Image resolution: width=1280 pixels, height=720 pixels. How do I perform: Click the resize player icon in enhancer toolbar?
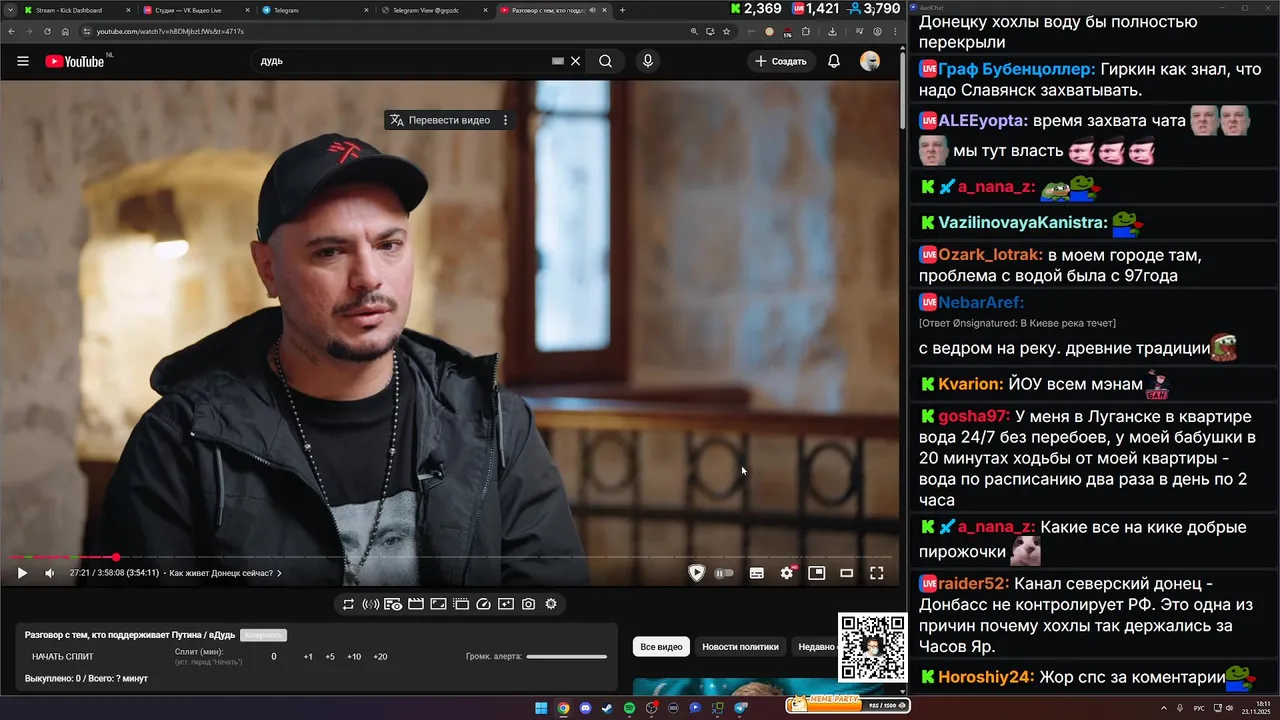pos(438,604)
